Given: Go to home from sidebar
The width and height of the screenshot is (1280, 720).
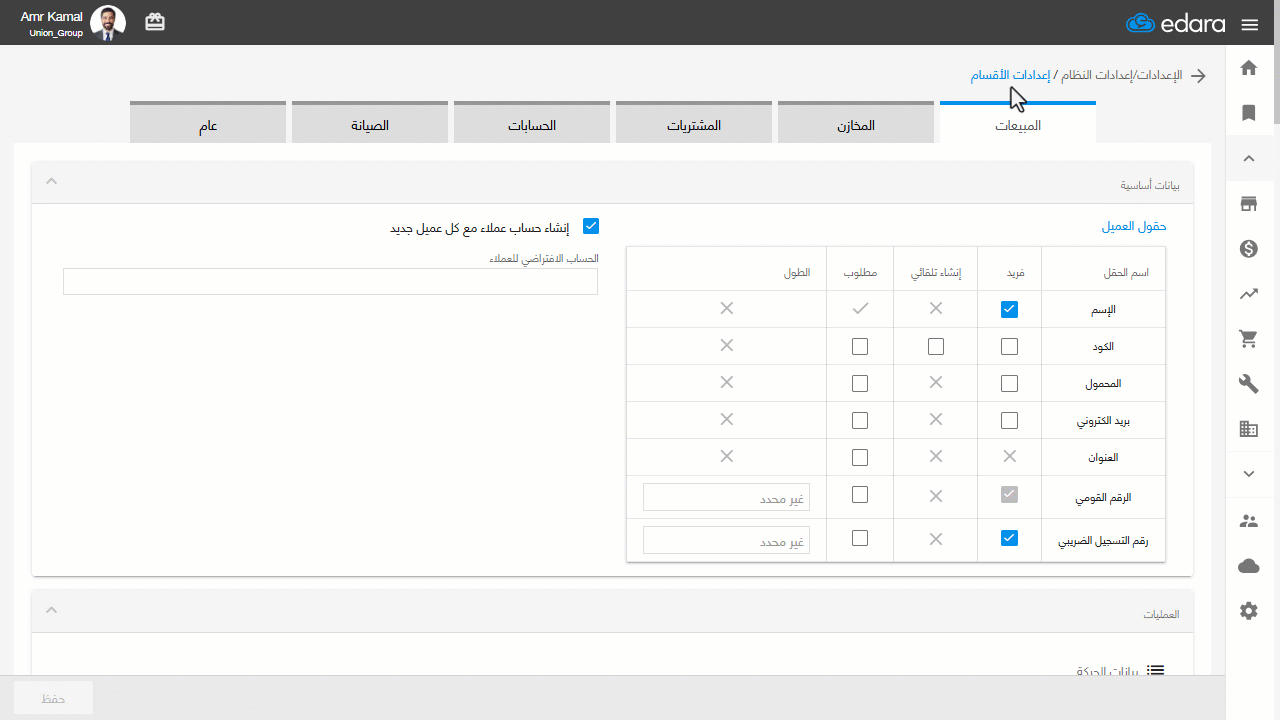Looking at the screenshot, I should coord(1248,68).
